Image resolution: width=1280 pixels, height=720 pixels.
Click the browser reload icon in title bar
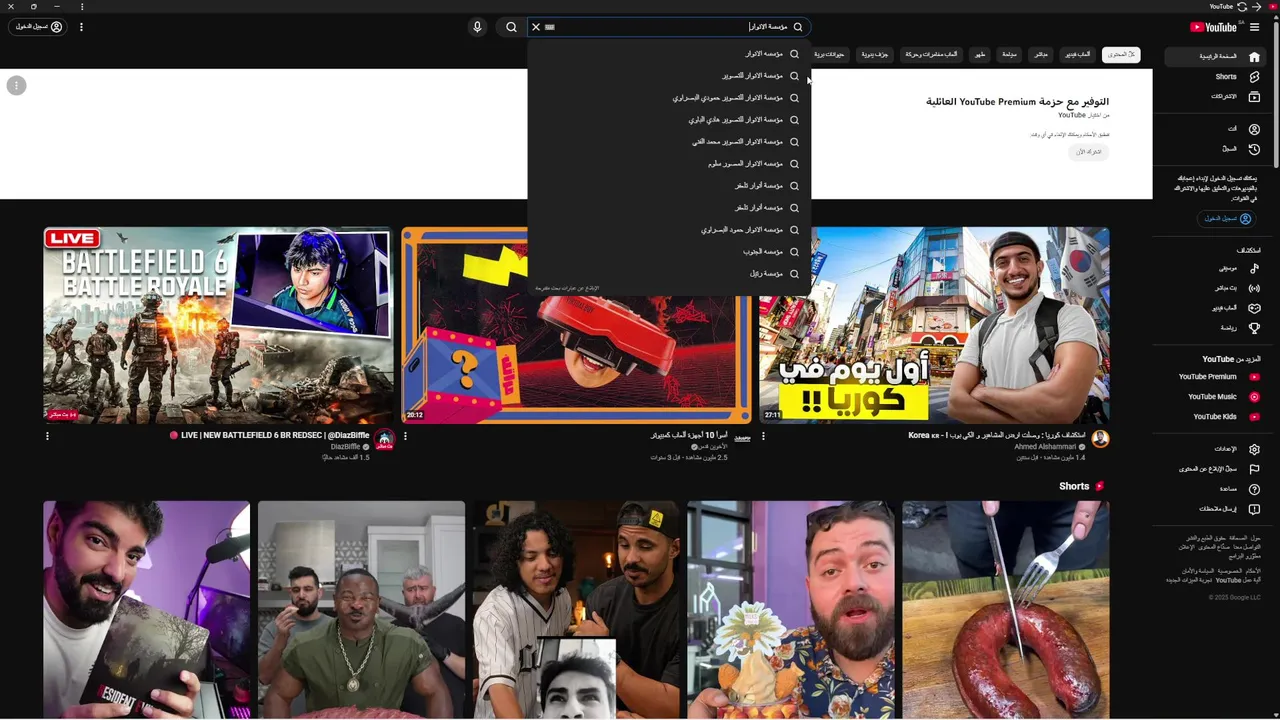1242,6
